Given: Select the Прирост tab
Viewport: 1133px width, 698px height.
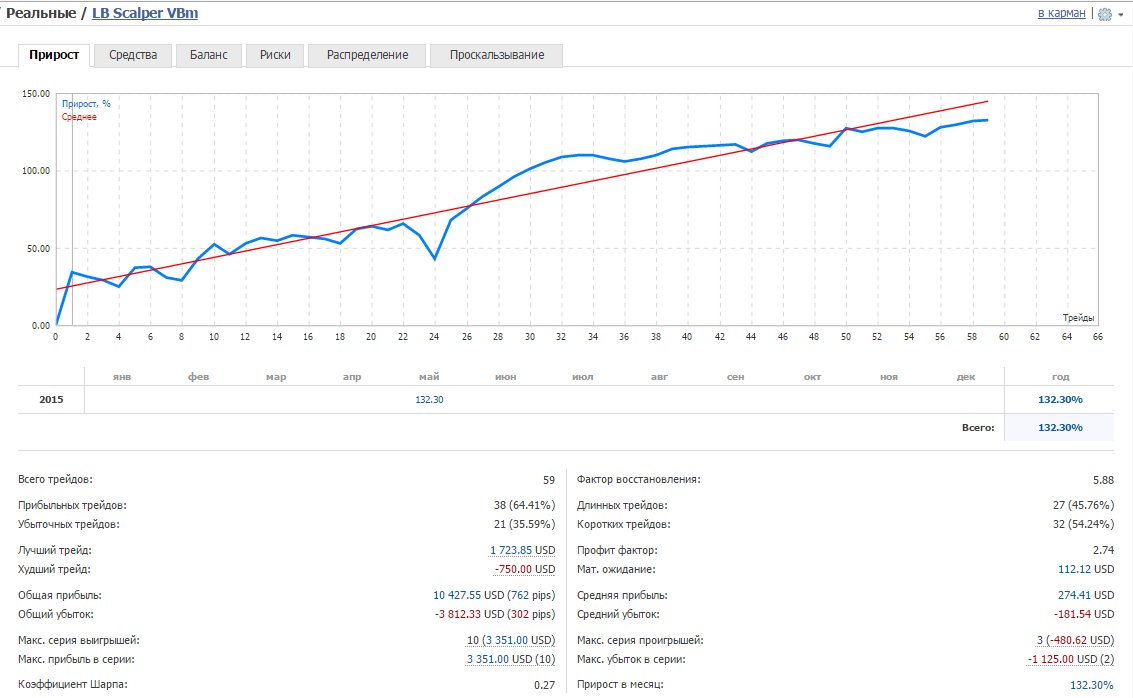Looking at the screenshot, I should [54, 55].
